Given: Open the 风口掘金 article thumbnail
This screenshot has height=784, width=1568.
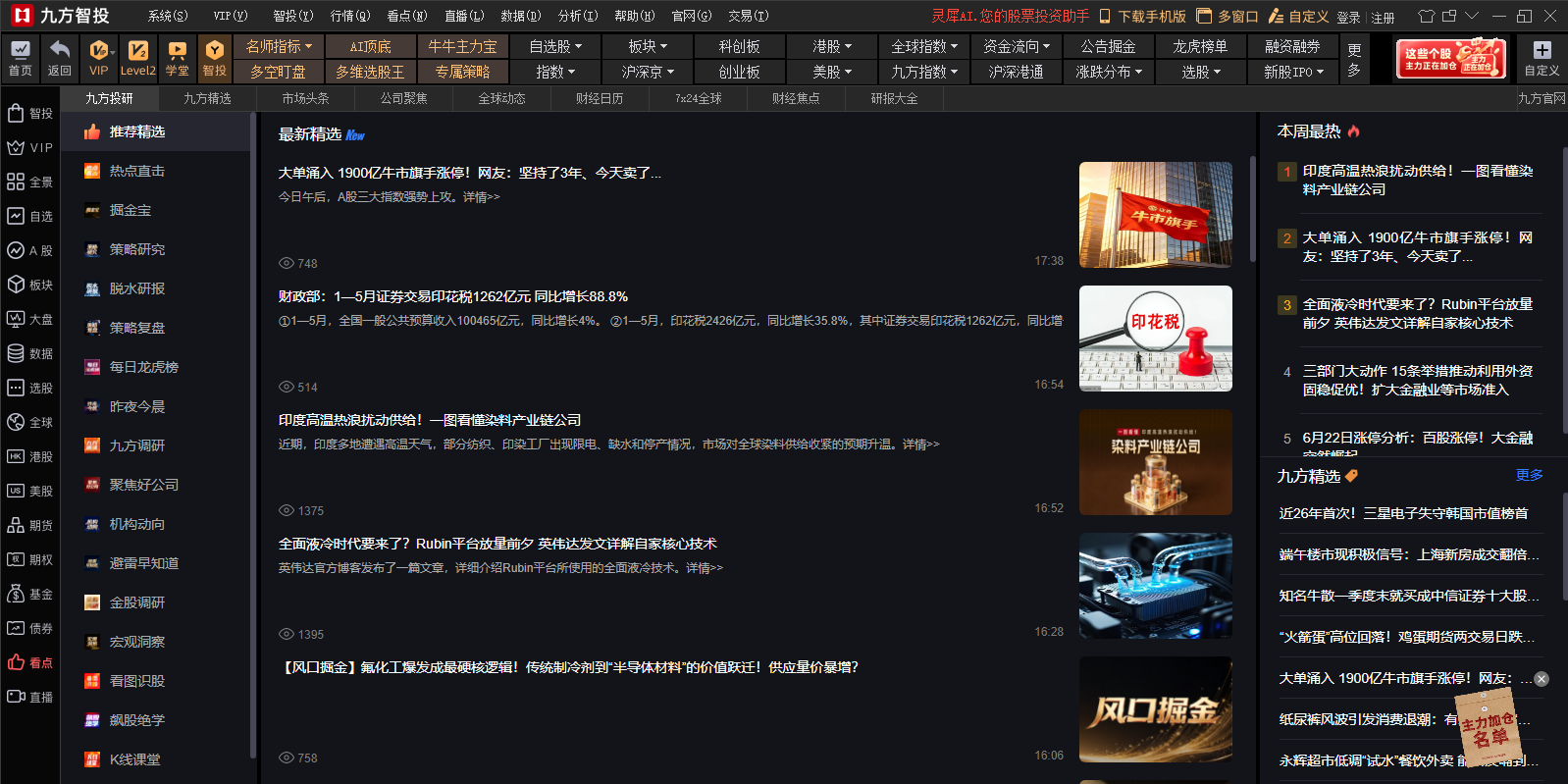Looking at the screenshot, I should (1156, 709).
